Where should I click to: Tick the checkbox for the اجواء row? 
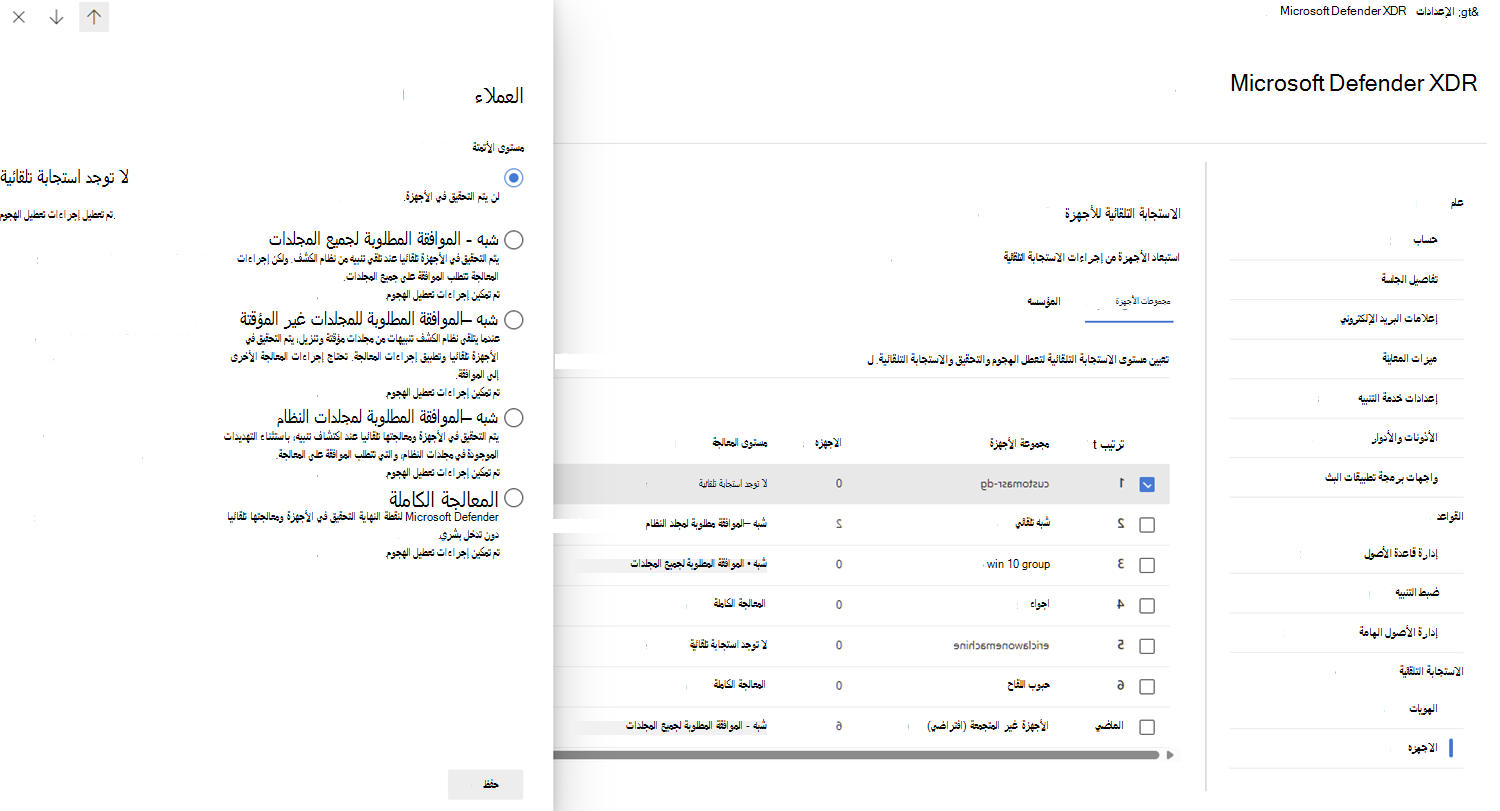1147,605
